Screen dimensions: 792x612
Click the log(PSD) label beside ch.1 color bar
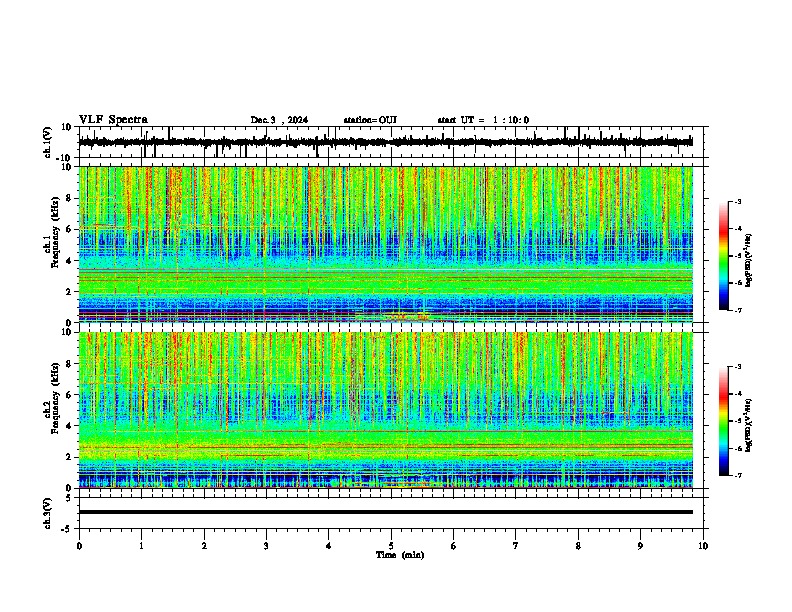(x=749, y=260)
